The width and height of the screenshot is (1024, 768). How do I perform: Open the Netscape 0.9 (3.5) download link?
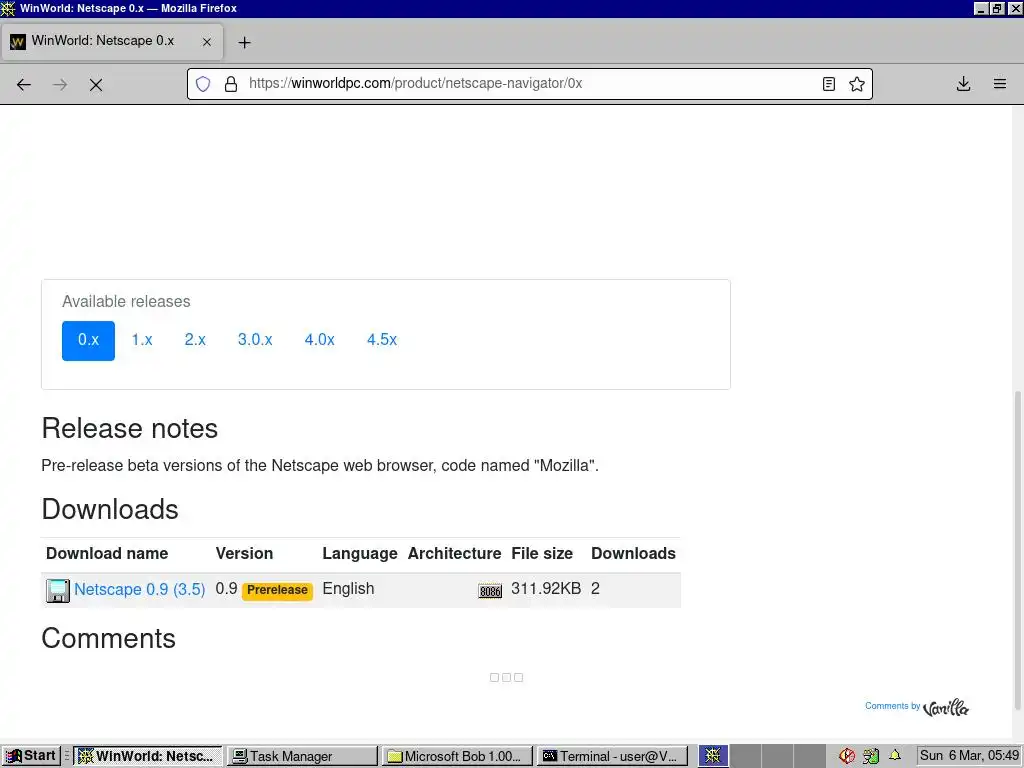tap(140, 589)
